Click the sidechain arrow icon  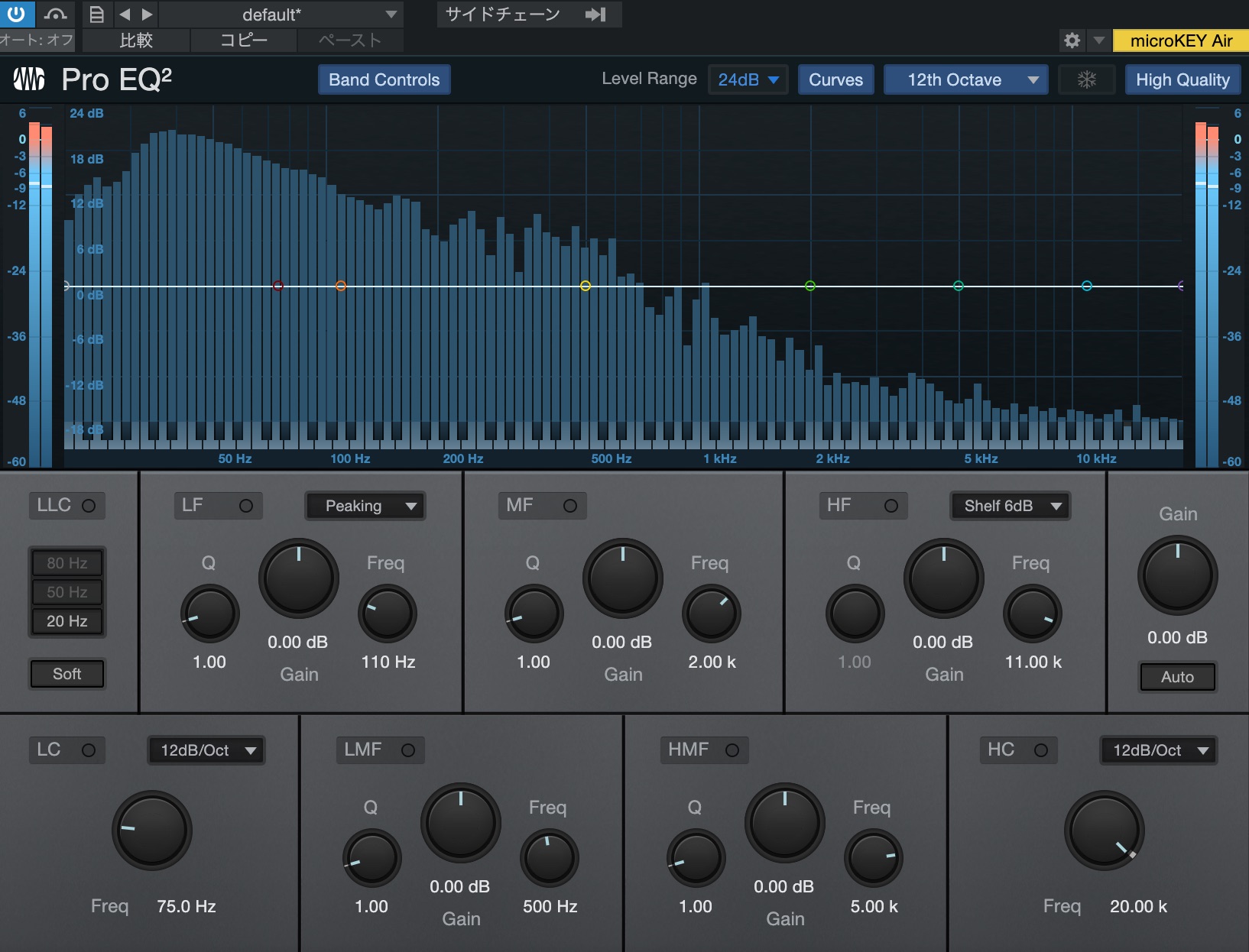point(595,14)
